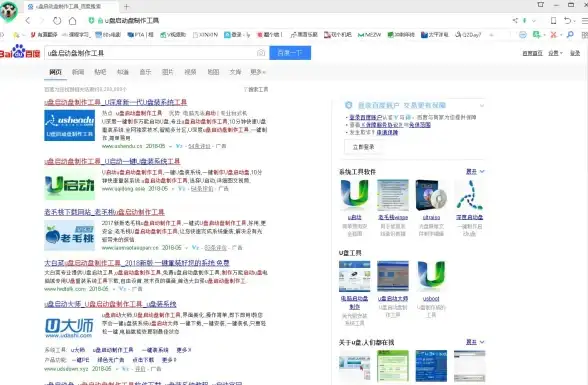
Task: Click the 百度首页 link
Action: click(532, 53)
